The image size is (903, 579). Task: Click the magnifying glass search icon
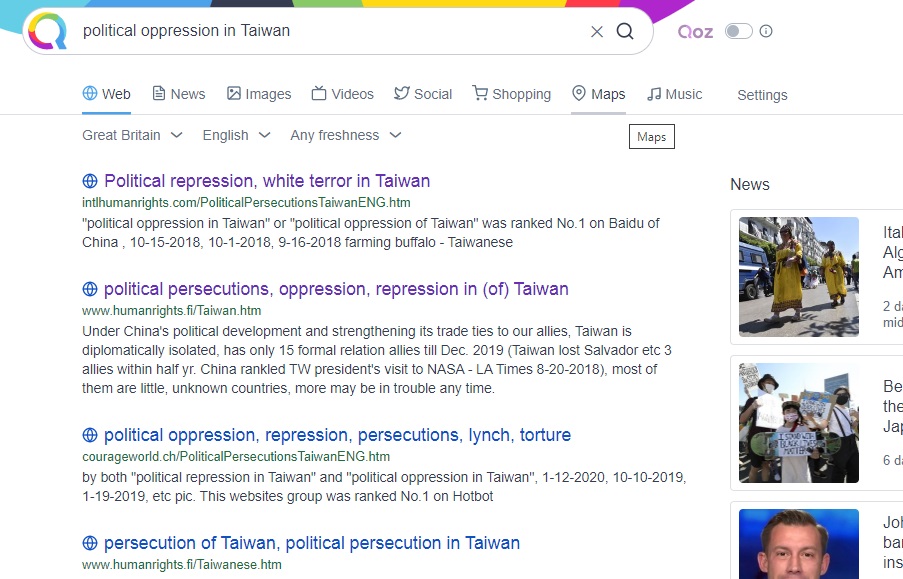coord(625,31)
